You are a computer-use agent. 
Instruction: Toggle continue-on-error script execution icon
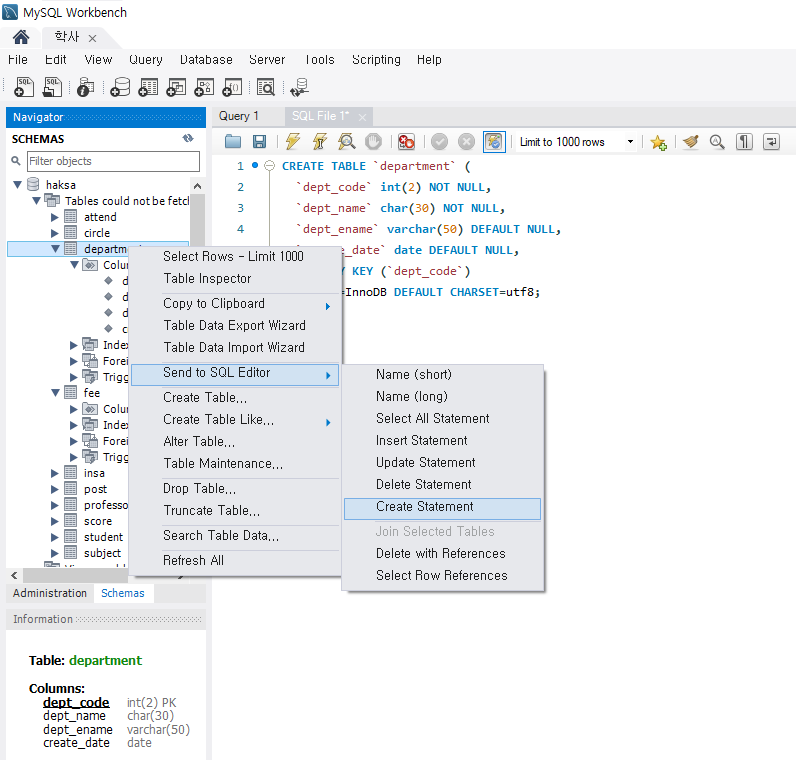pyautogui.click(x=406, y=141)
